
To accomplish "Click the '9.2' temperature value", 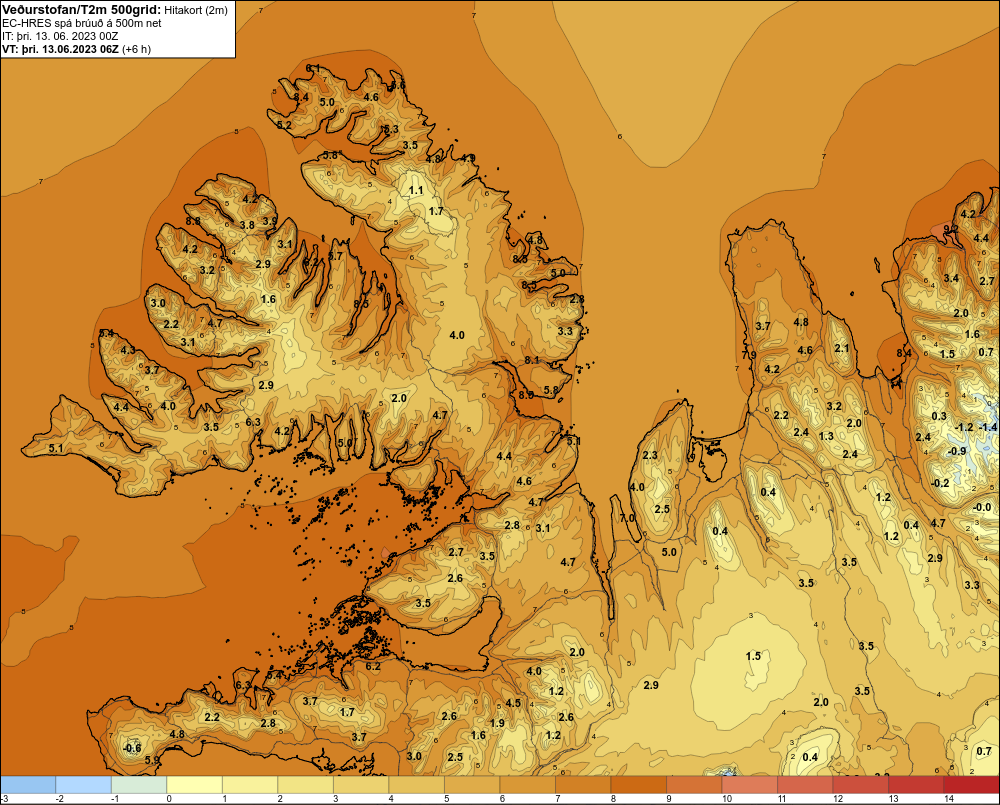I will [x=951, y=229].
